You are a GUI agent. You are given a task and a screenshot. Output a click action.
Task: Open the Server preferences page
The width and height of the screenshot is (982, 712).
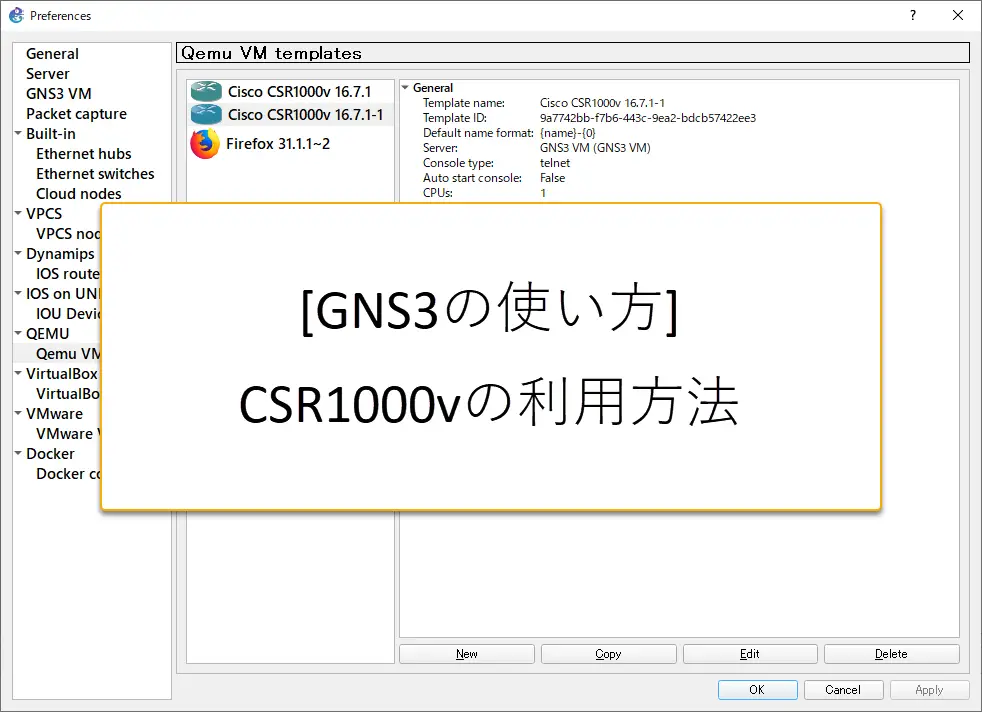[x=48, y=74]
